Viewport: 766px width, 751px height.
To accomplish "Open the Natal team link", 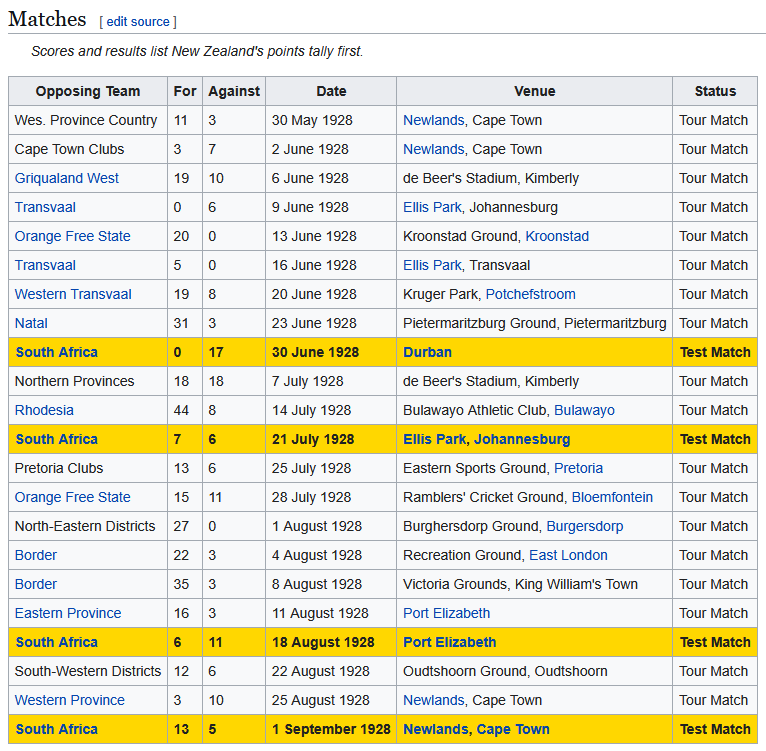I will pyautogui.click(x=31, y=323).
